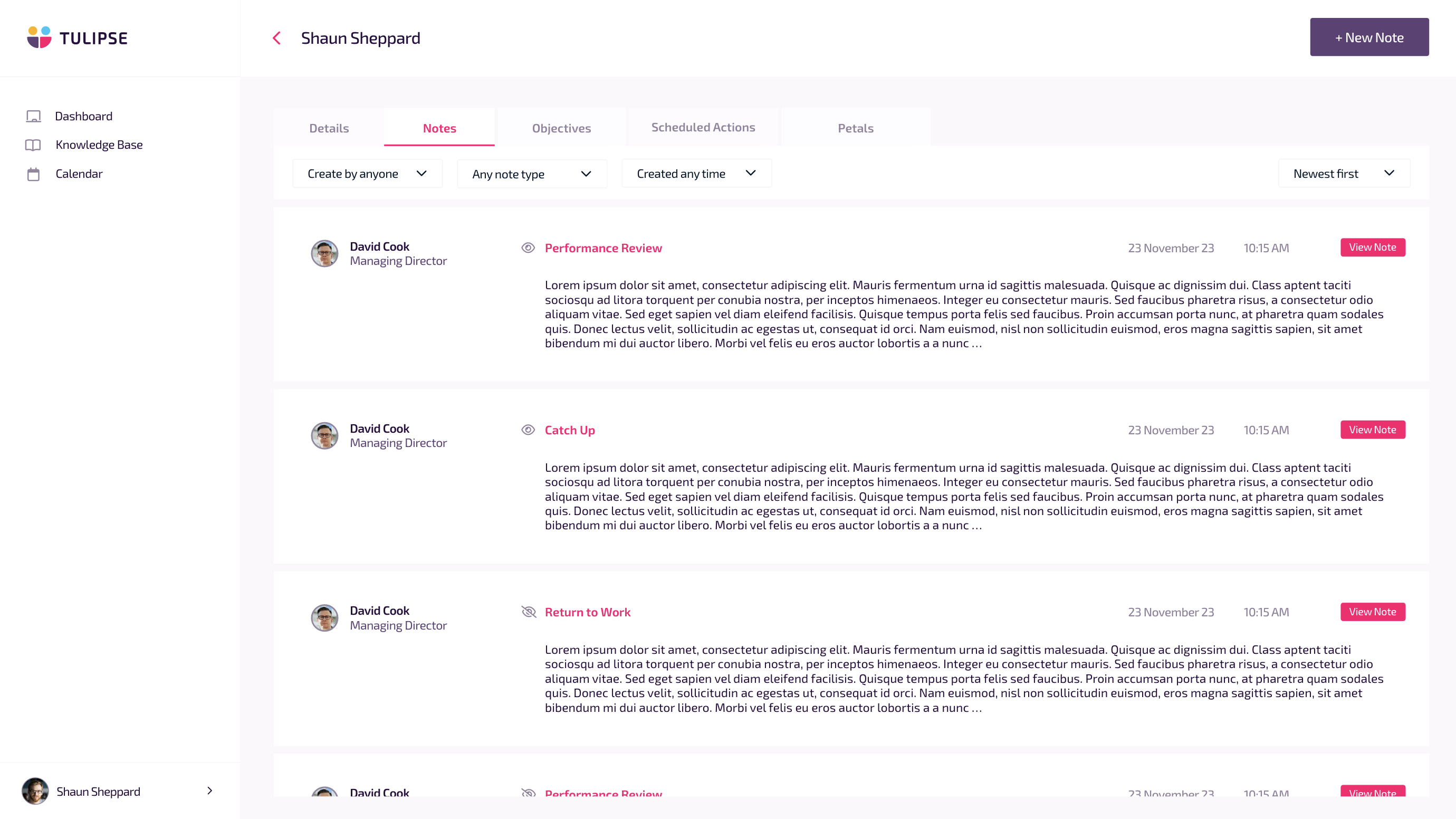
Task: Click the Knowledge Base book icon
Action: (x=33, y=145)
